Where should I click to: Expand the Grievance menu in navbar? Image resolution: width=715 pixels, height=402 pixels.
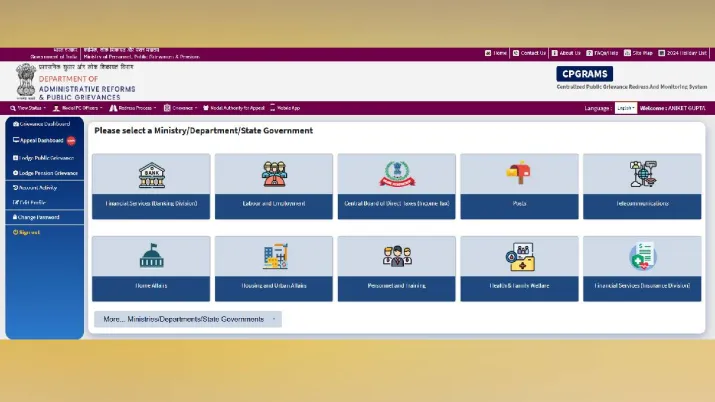click(x=180, y=108)
